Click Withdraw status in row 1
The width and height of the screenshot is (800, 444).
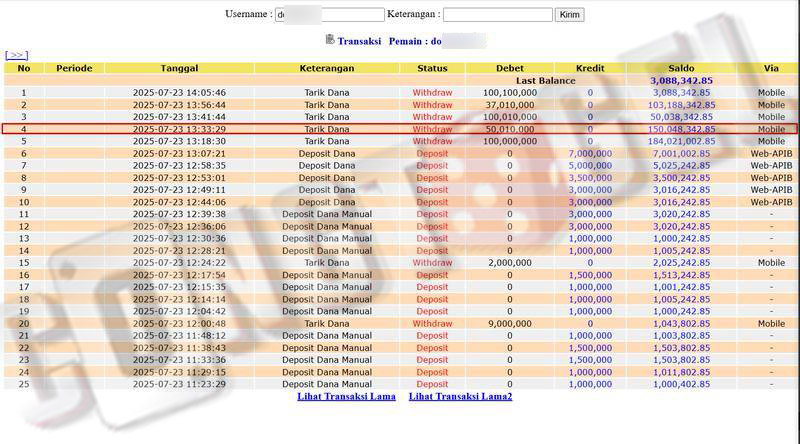pyautogui.click(x=432, y=93)
